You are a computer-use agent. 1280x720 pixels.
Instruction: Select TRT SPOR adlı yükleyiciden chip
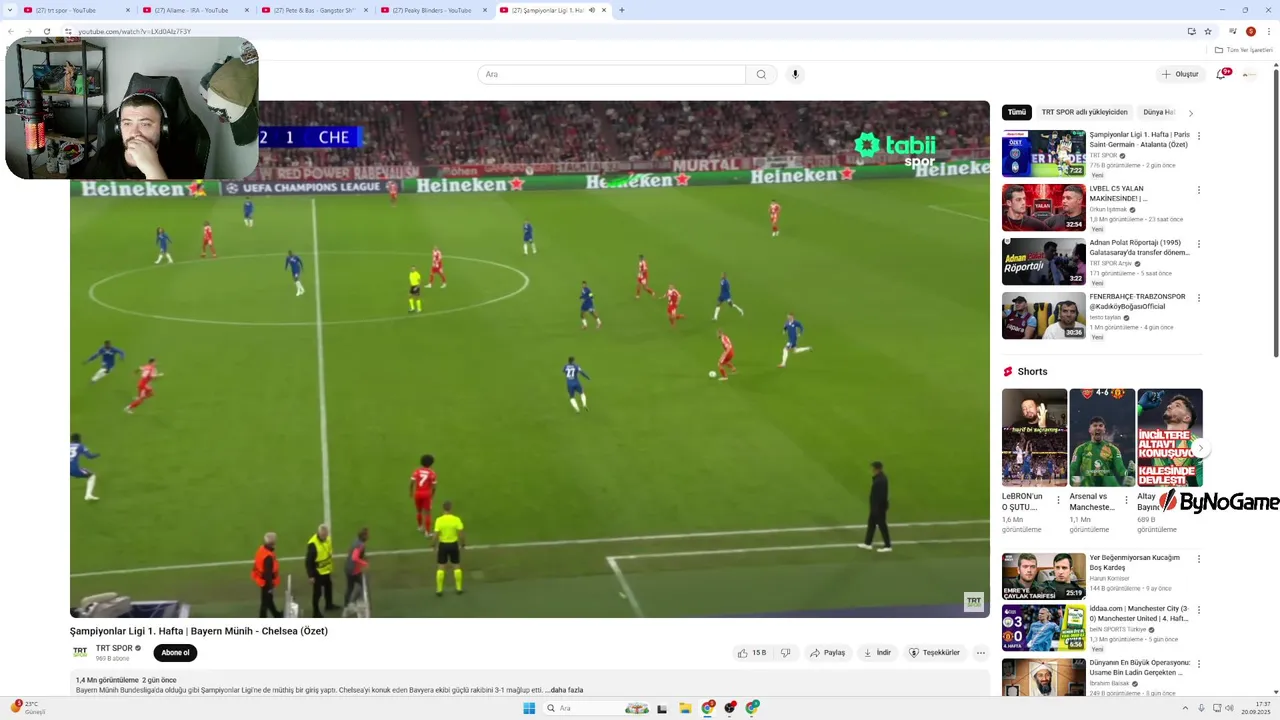point(1084,113)
